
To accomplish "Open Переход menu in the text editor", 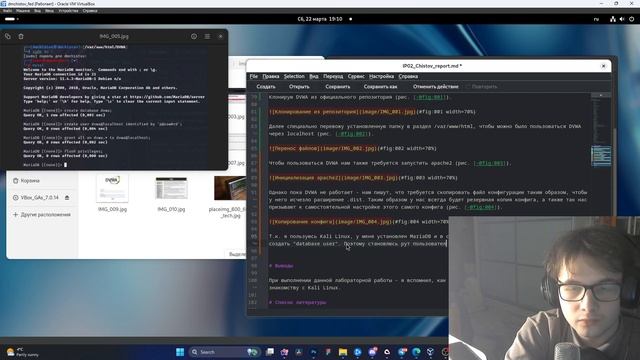I will point(333,76).
